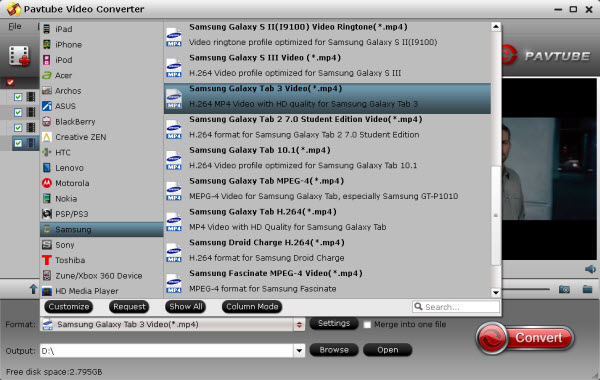The image size is (600, 380).
Task: Select the Creative ZEN category
Action: pyautogui.click(x=101, y=137)
